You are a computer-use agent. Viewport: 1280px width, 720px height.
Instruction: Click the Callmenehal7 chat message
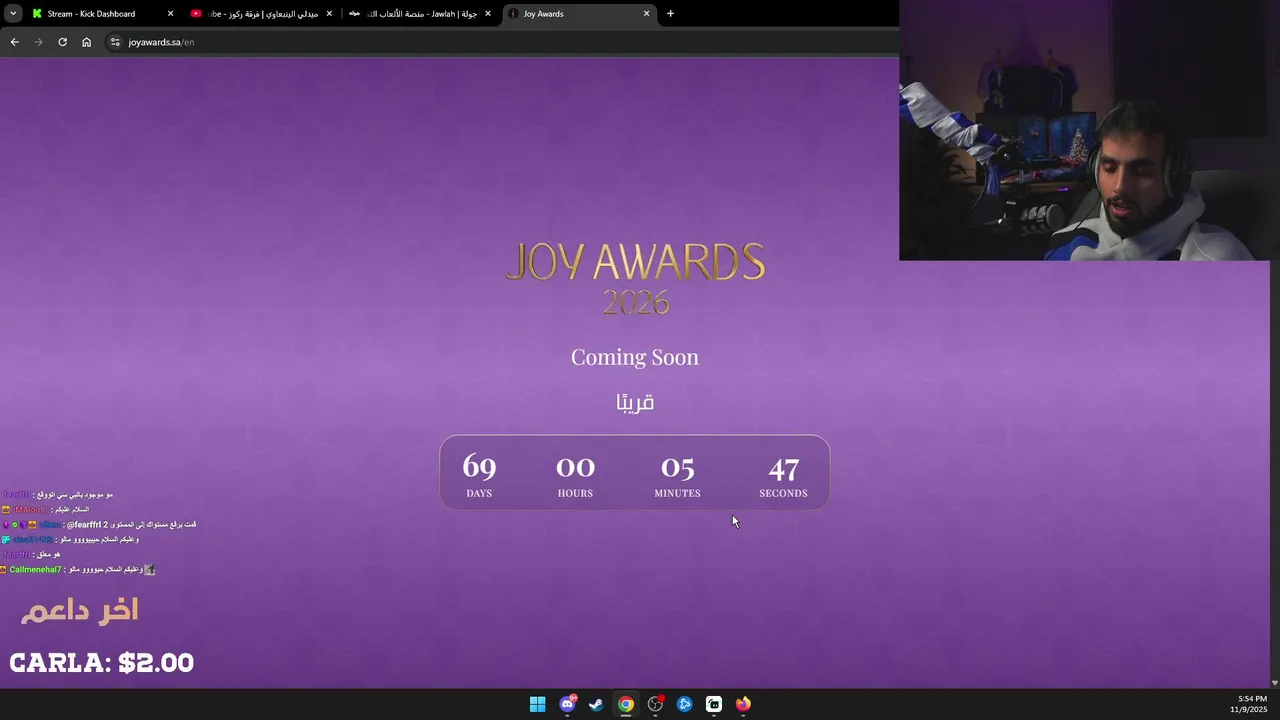coord(78,569)
